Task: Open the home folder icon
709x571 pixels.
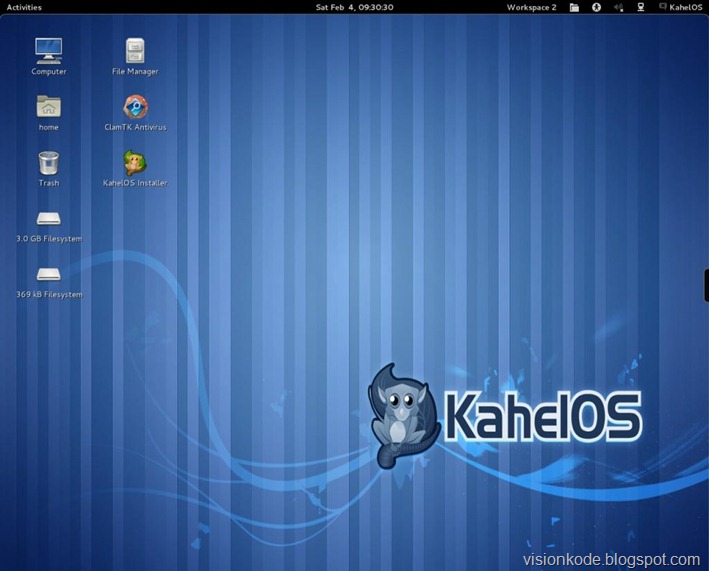Action: pyautogui.click(x=48, y=106)
